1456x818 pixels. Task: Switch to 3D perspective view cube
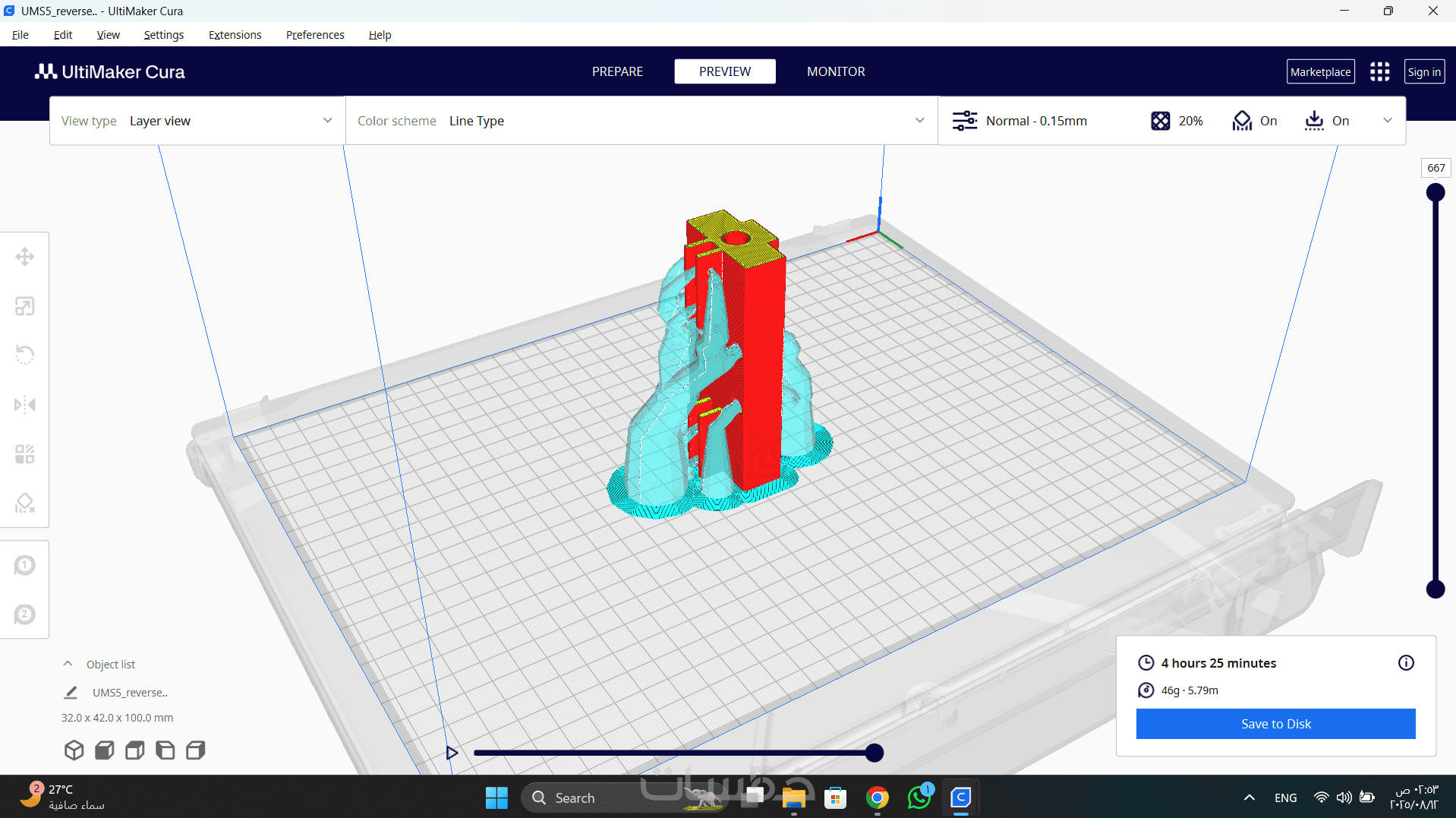coord(74,750)
